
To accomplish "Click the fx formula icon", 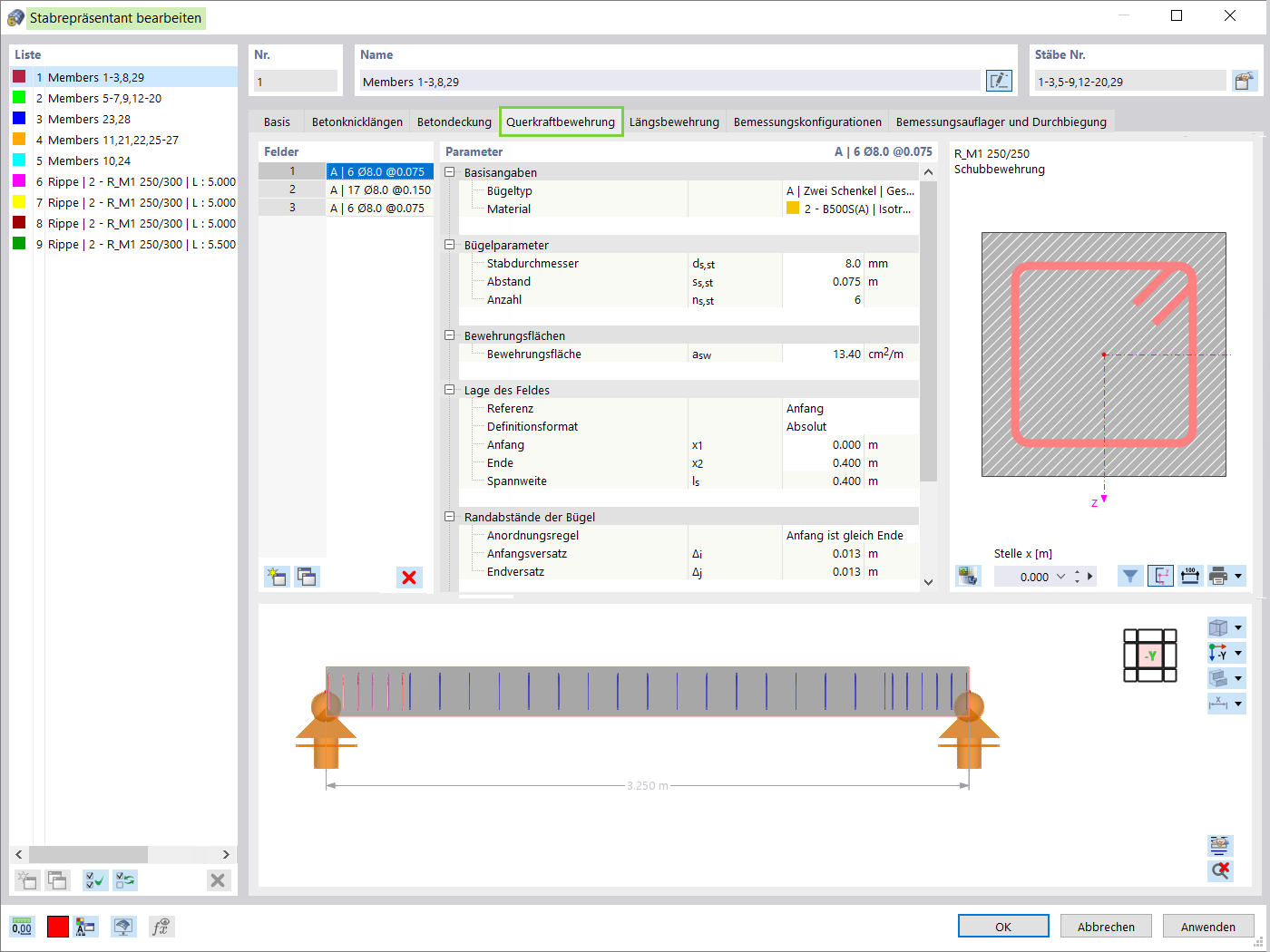I will tap(161, 927).
